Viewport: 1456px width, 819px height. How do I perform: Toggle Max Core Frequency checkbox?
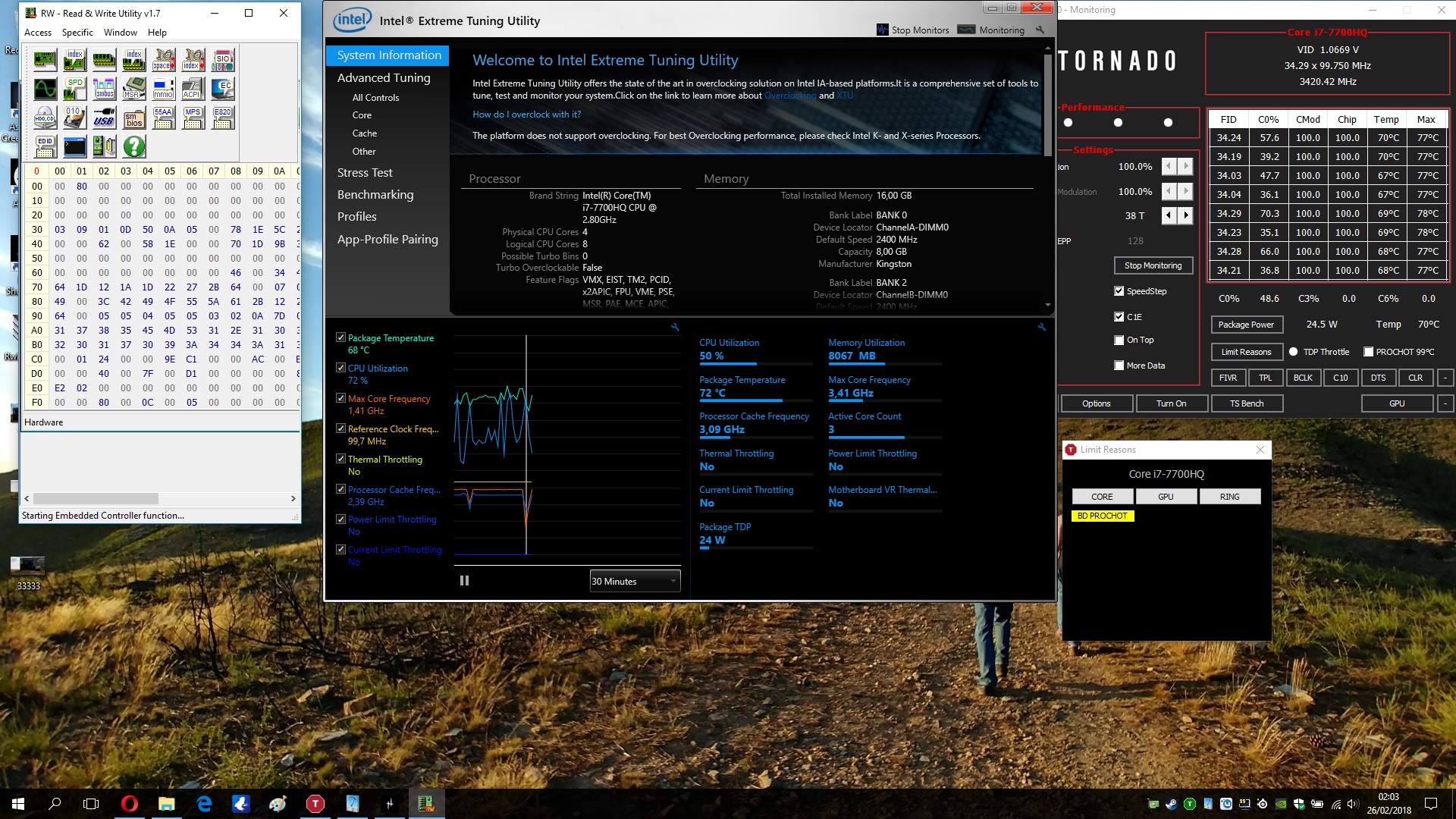[x=340, y=398]
